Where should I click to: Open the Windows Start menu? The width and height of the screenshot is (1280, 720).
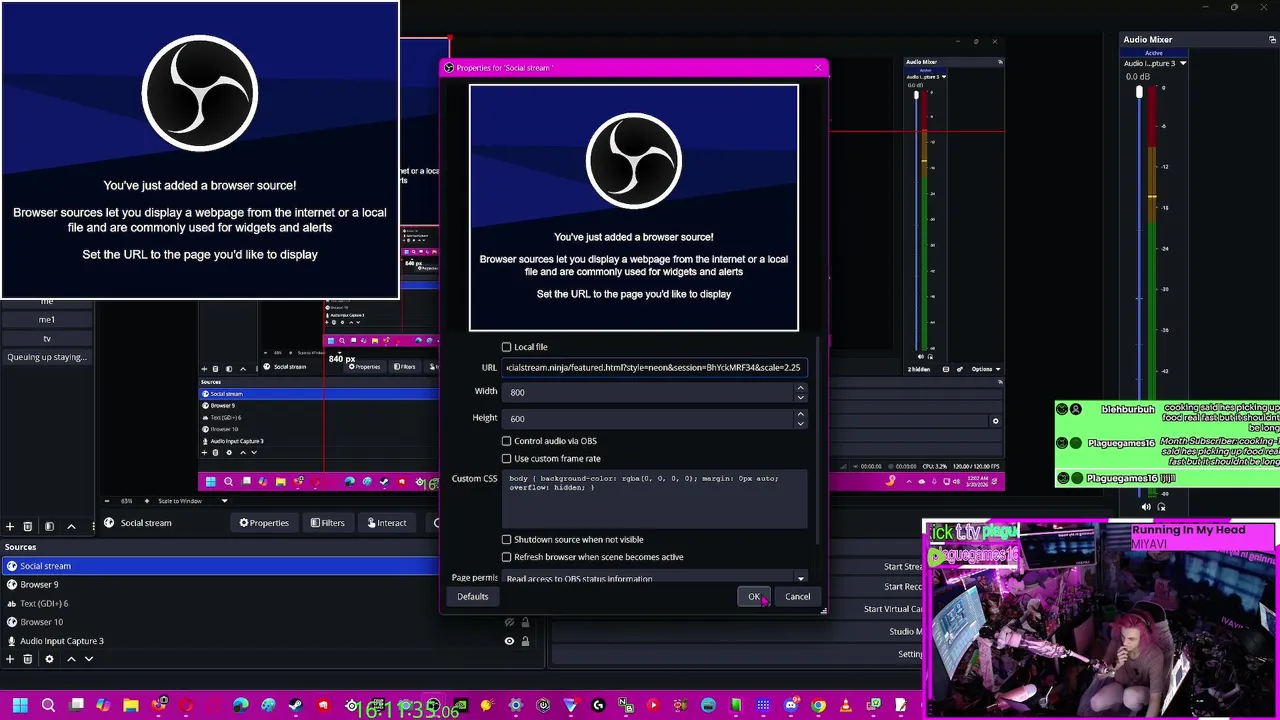tap(20, 706)
